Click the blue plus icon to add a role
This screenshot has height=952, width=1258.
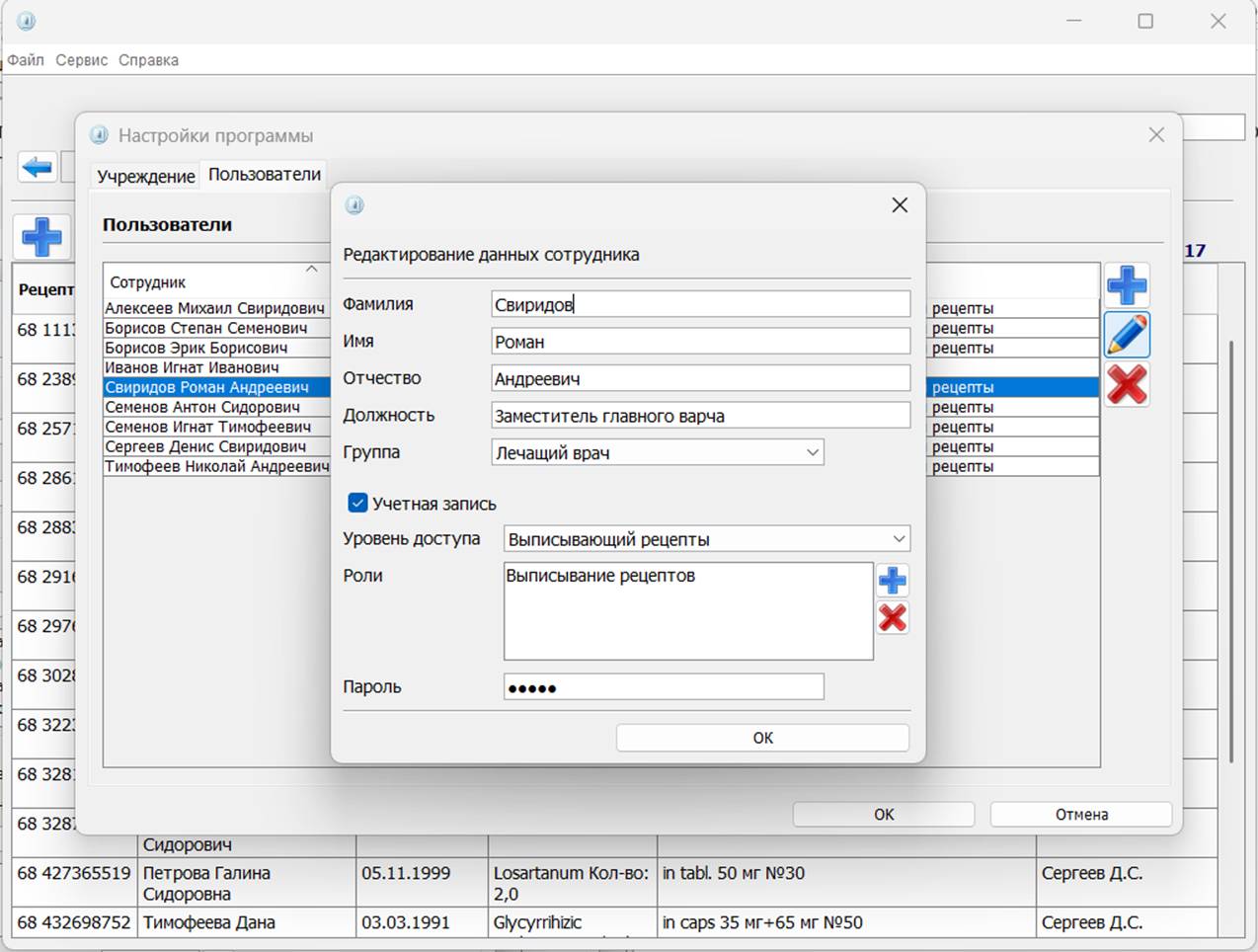point(892,581)
